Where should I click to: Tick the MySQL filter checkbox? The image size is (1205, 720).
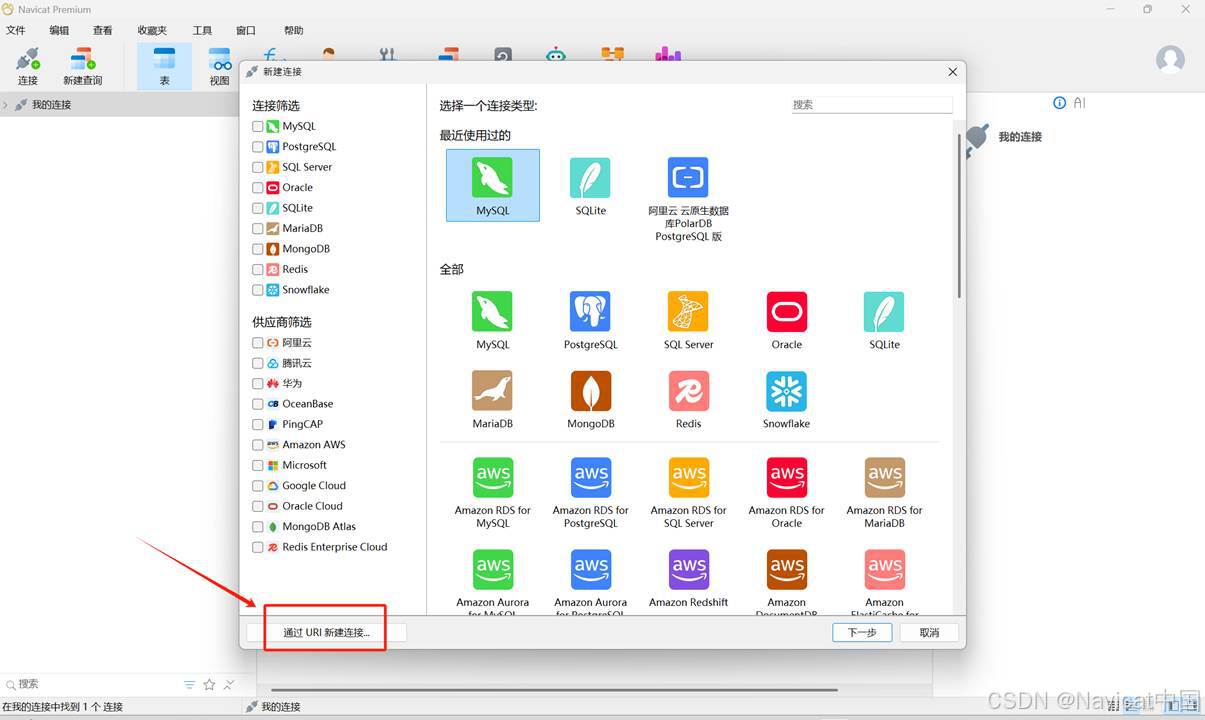point(258,127)
